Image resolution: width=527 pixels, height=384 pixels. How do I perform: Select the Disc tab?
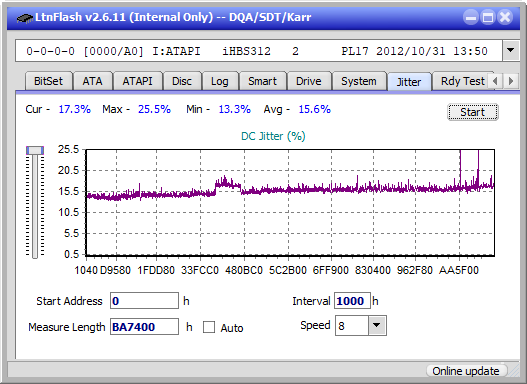click(x=182, y=81)
